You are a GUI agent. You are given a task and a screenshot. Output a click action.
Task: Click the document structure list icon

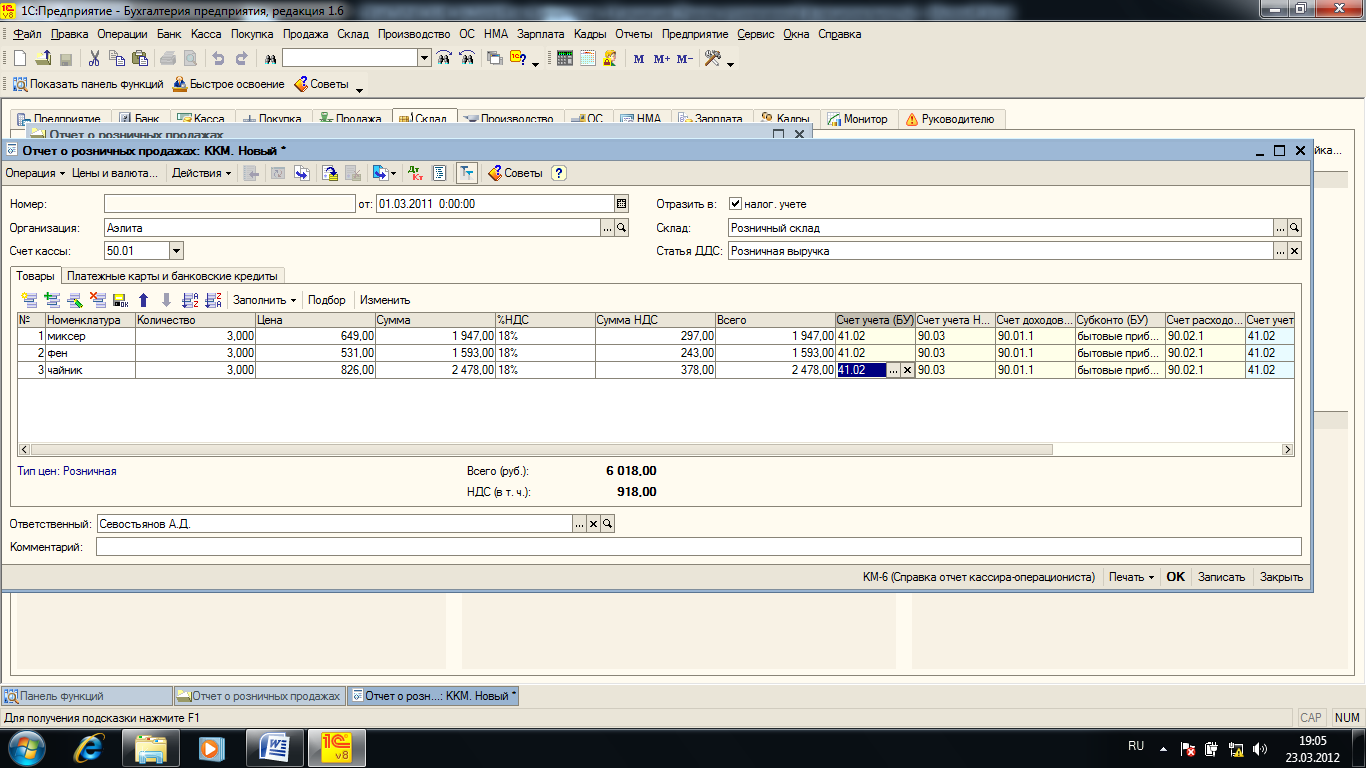[439, 173]
